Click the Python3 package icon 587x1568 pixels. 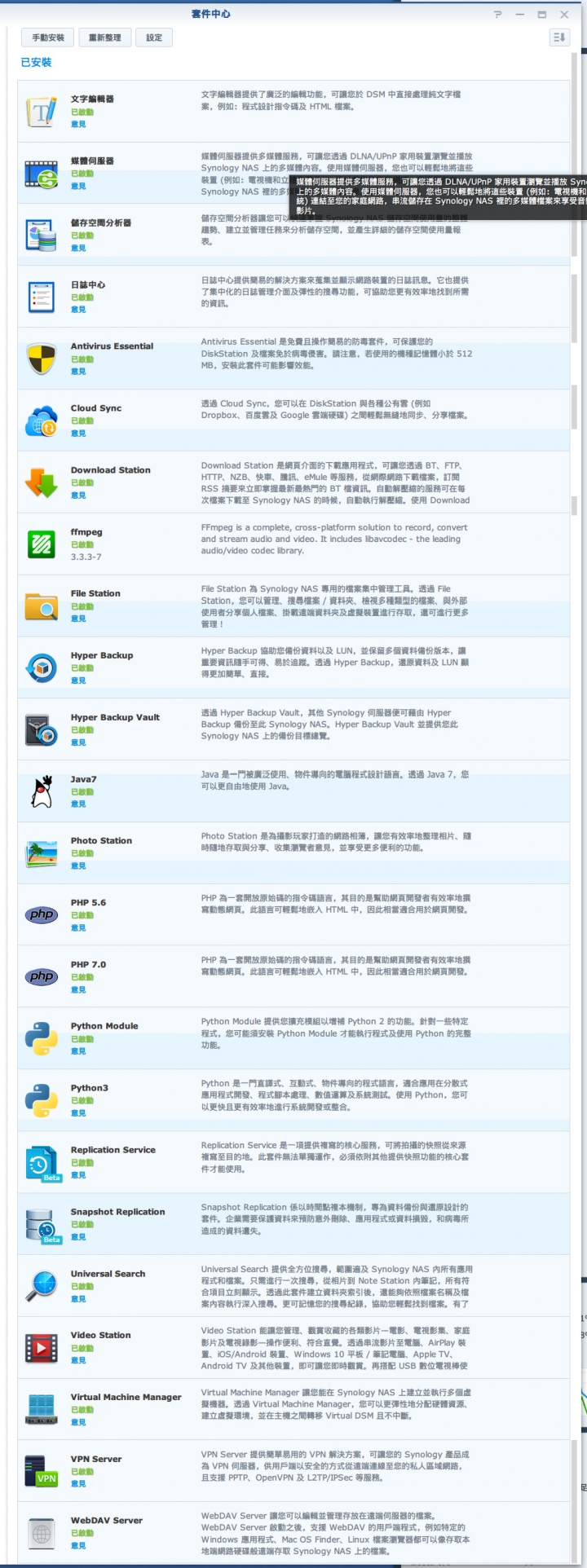coord(41,1100)
